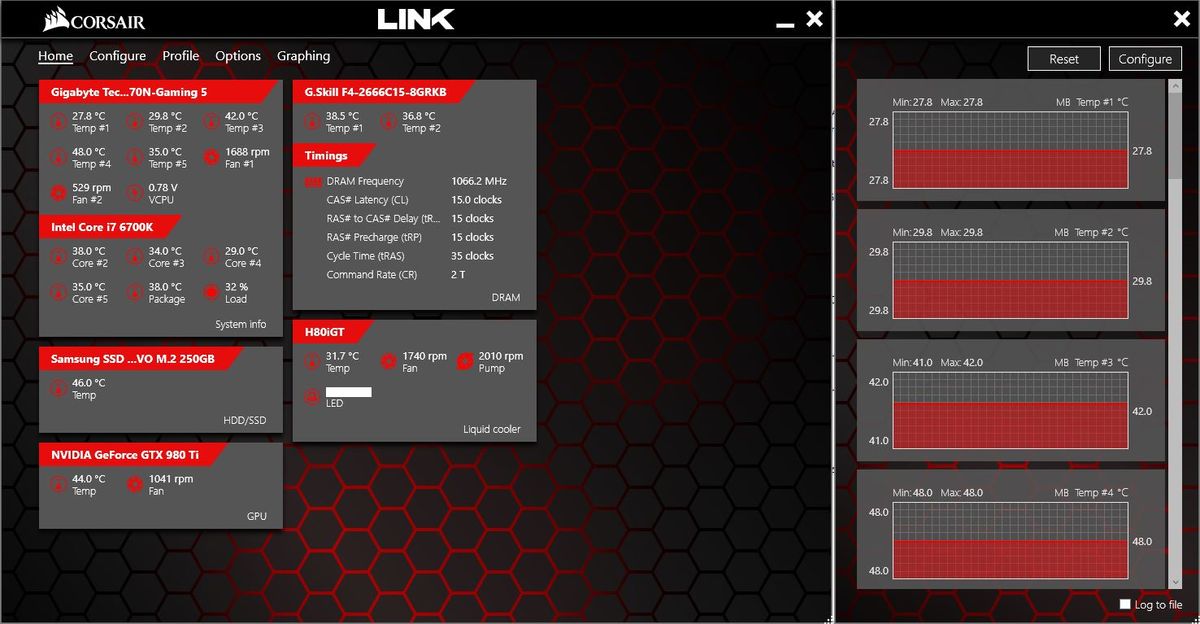Enable the Log to file checkbox
Screen dimensions: 1200x624
pyautogui.click(x=1124, y=604)
